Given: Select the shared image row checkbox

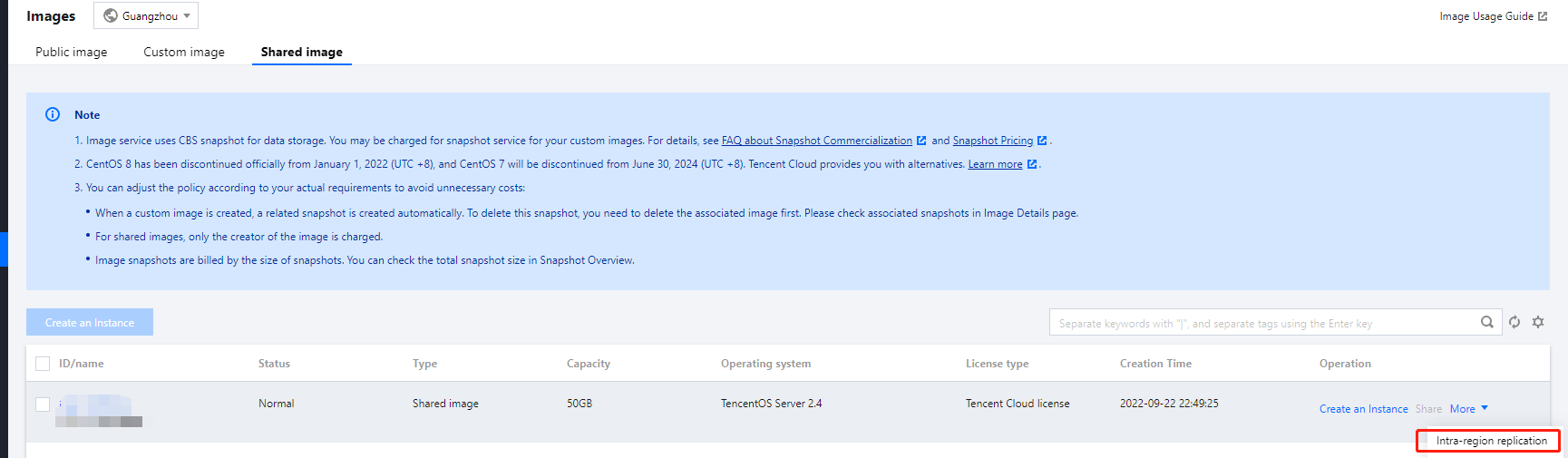Looking at the screenshot, I should (43, 404).
